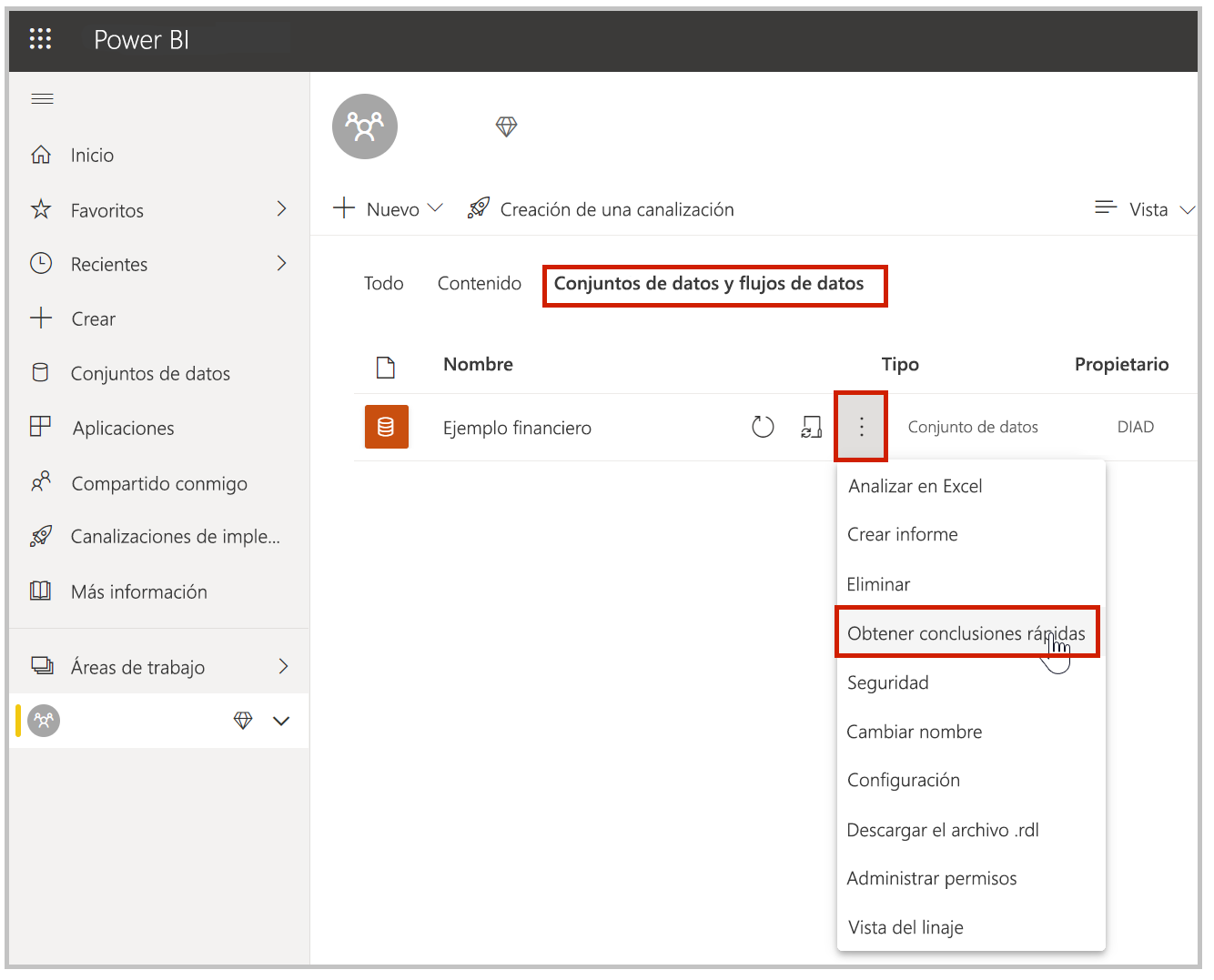
Task: Click the workspace avatar in the header
Action: [365, 126]
